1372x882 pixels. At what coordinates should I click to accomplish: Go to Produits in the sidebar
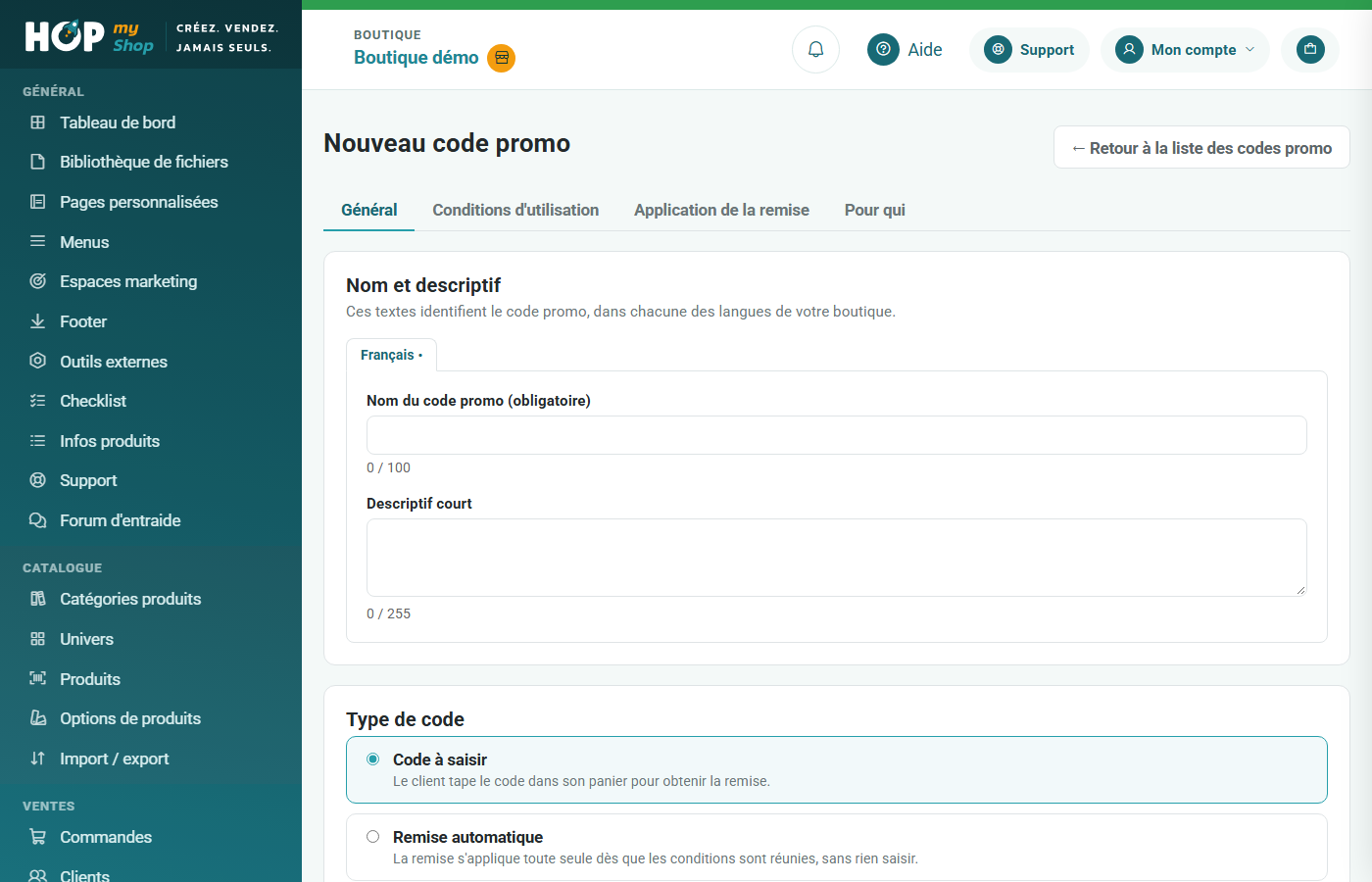90,679
